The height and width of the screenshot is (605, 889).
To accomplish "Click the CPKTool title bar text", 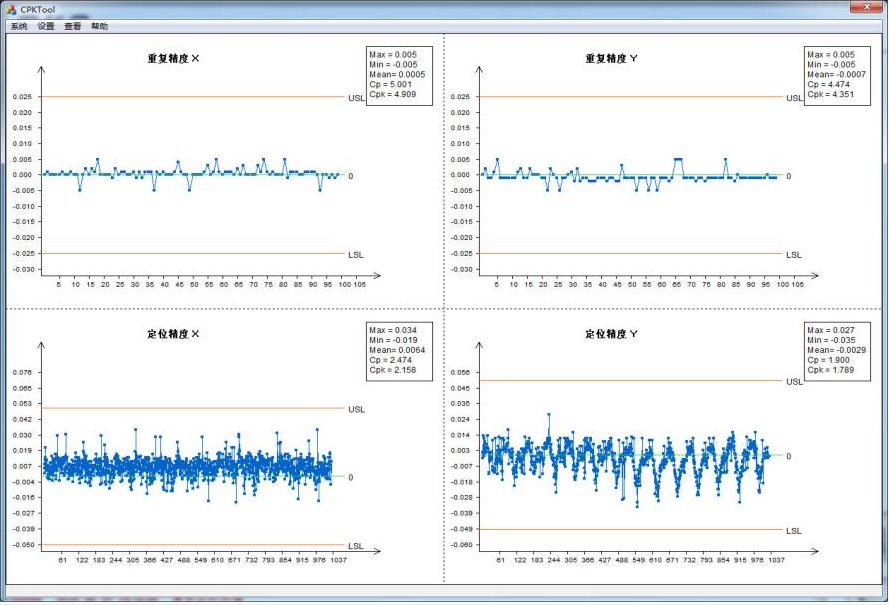I will pyautogui.click(x=38, y=8).
